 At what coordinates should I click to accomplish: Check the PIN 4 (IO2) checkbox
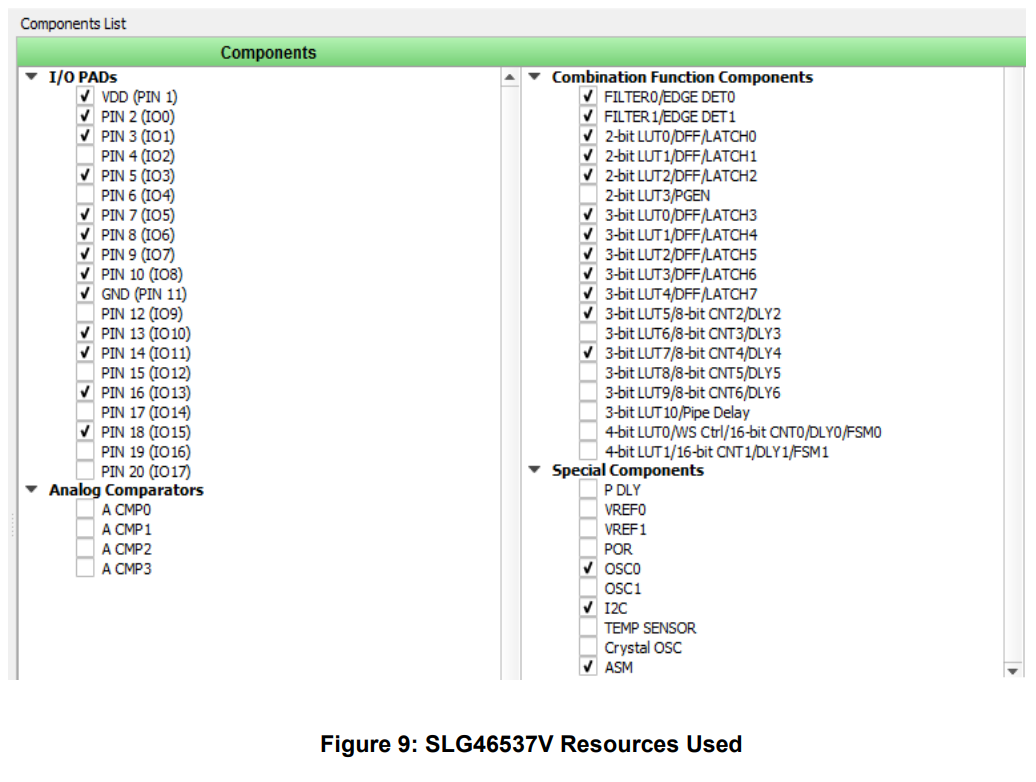pos(85,156)
